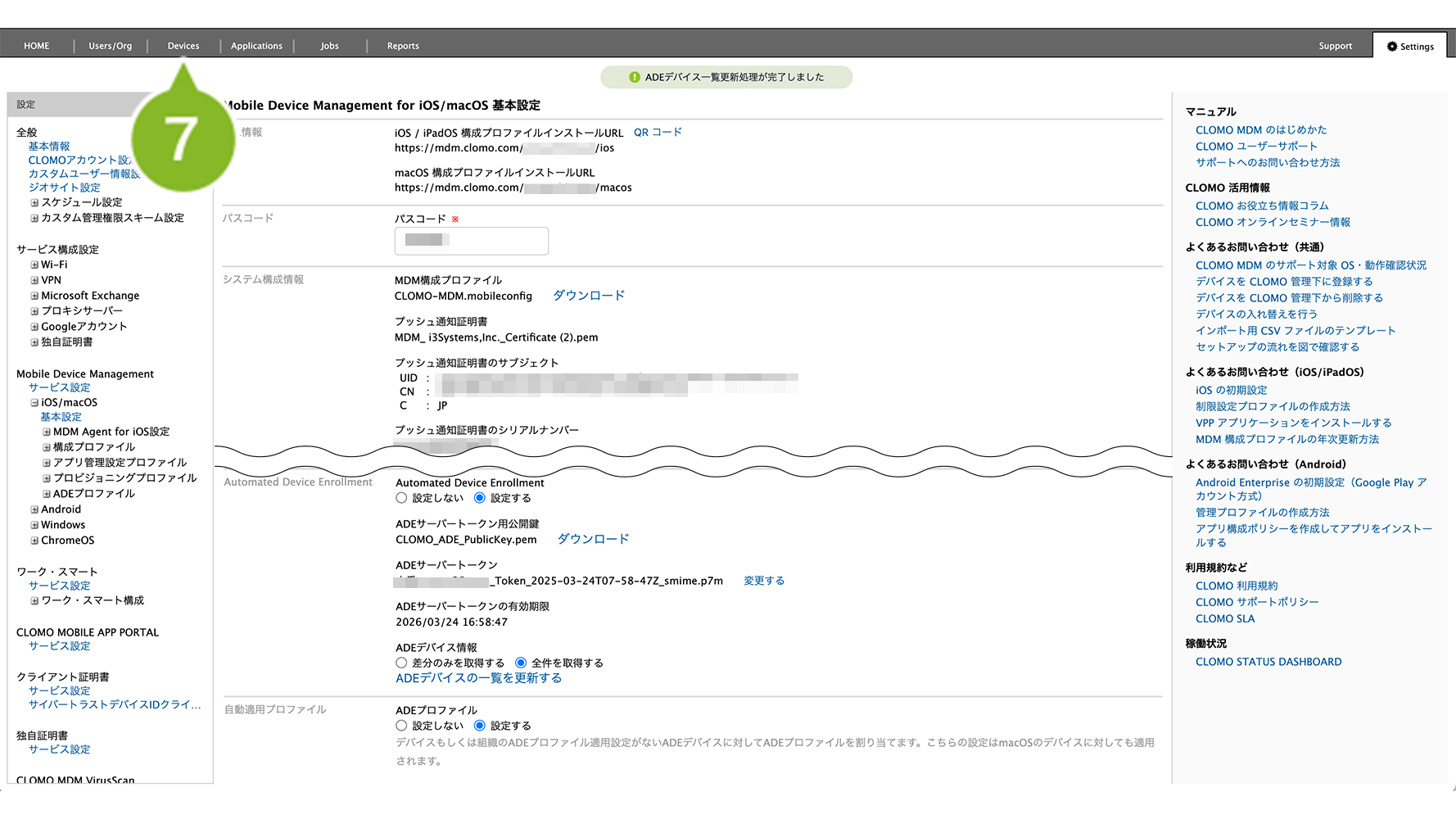Open デバイスの入れ替えを行う FAQ
The width and height of the screenshot is (1456, 819).
pyautogui.click(x=1256, y=314)
